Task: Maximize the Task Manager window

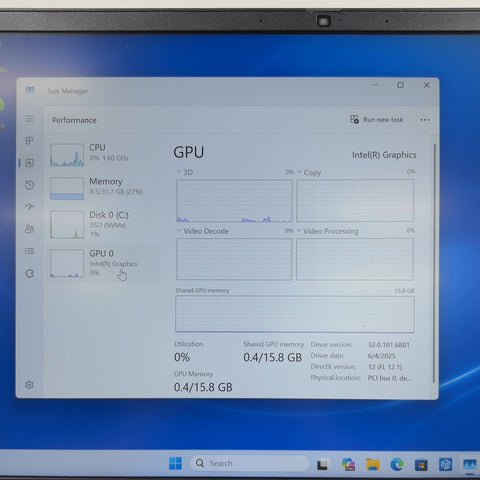Action: click(x=400, y=85)
